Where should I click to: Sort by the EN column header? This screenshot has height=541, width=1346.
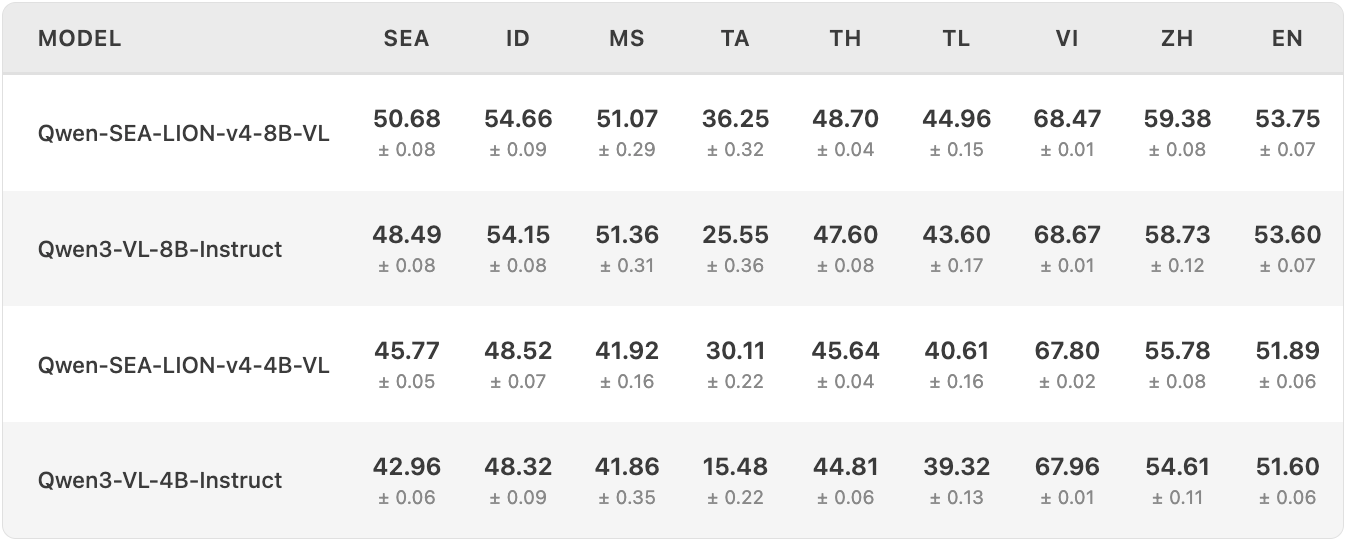pos(1287,39)
